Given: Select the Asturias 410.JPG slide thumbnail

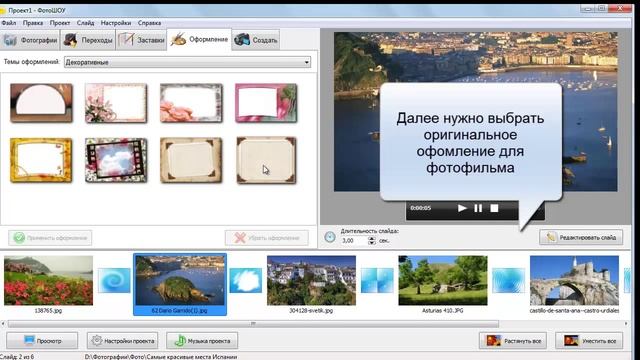Looking at the screenshot, I should [443, 281].
